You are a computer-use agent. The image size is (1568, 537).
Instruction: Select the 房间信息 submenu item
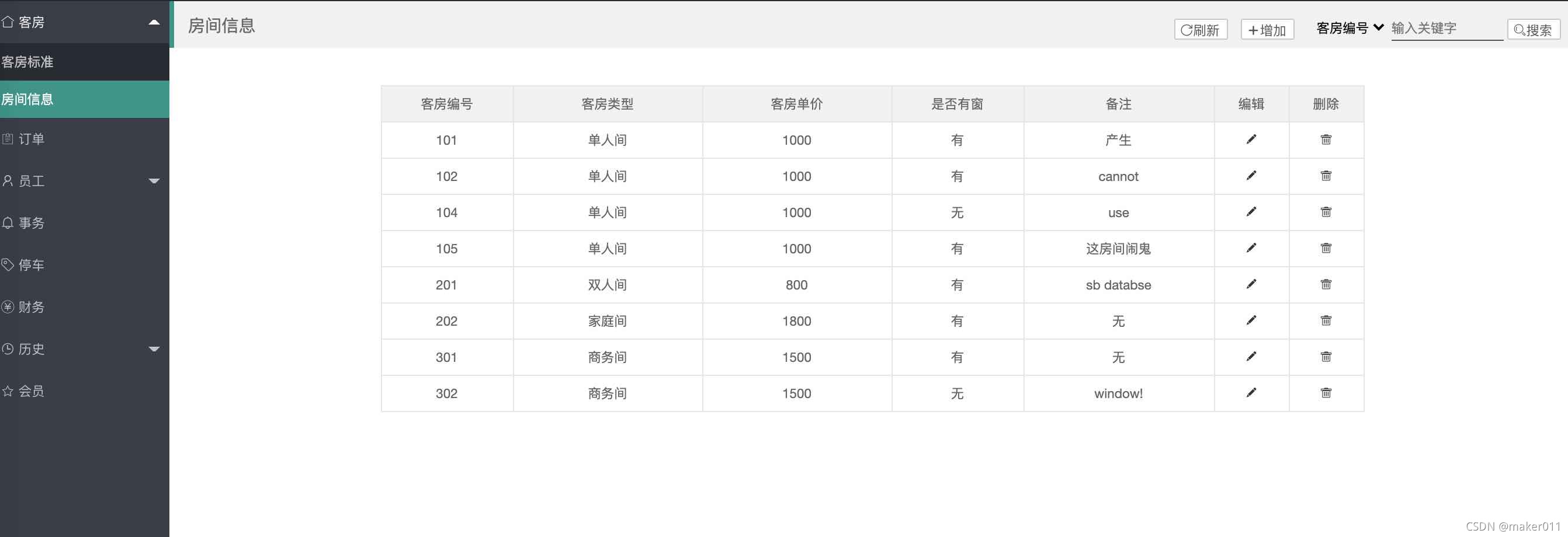coord(85,99)
